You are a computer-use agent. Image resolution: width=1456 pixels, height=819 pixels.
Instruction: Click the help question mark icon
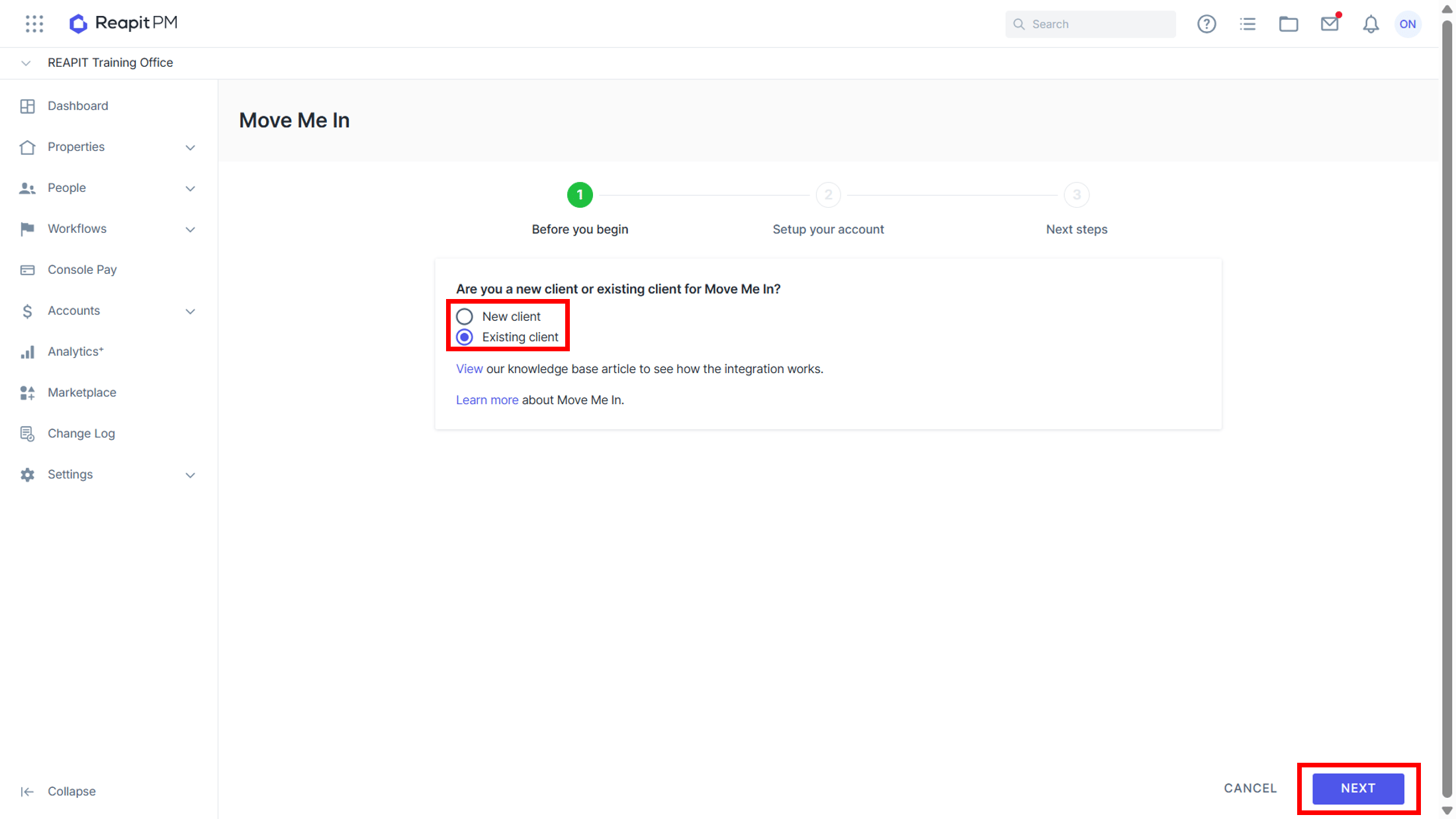tap(1206, 24)
